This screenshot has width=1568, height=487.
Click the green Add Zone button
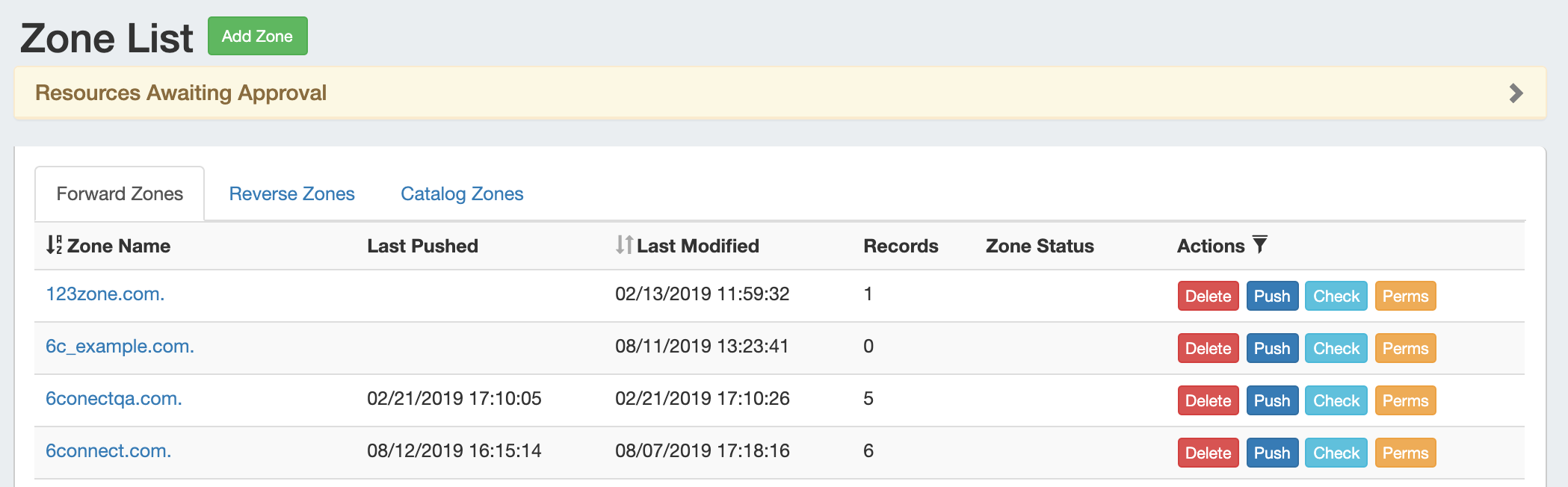click(257, 36)
